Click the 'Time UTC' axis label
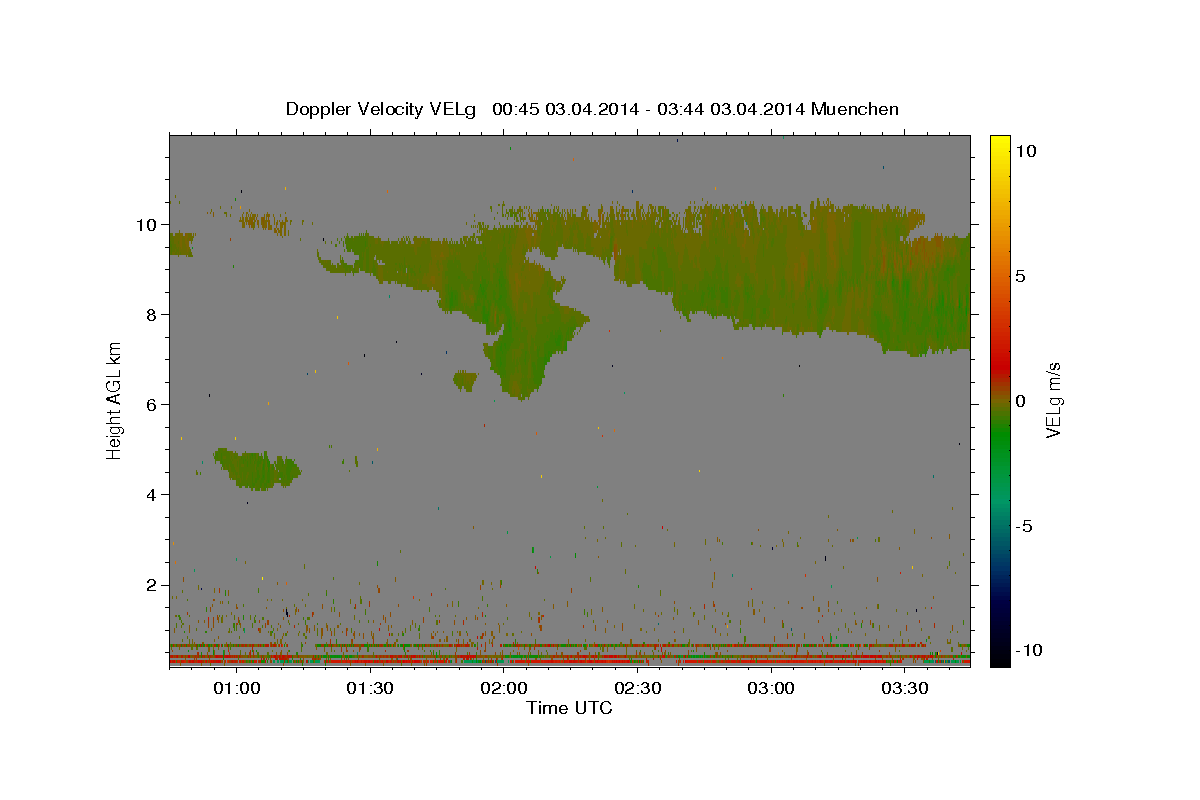 [569, 708]
